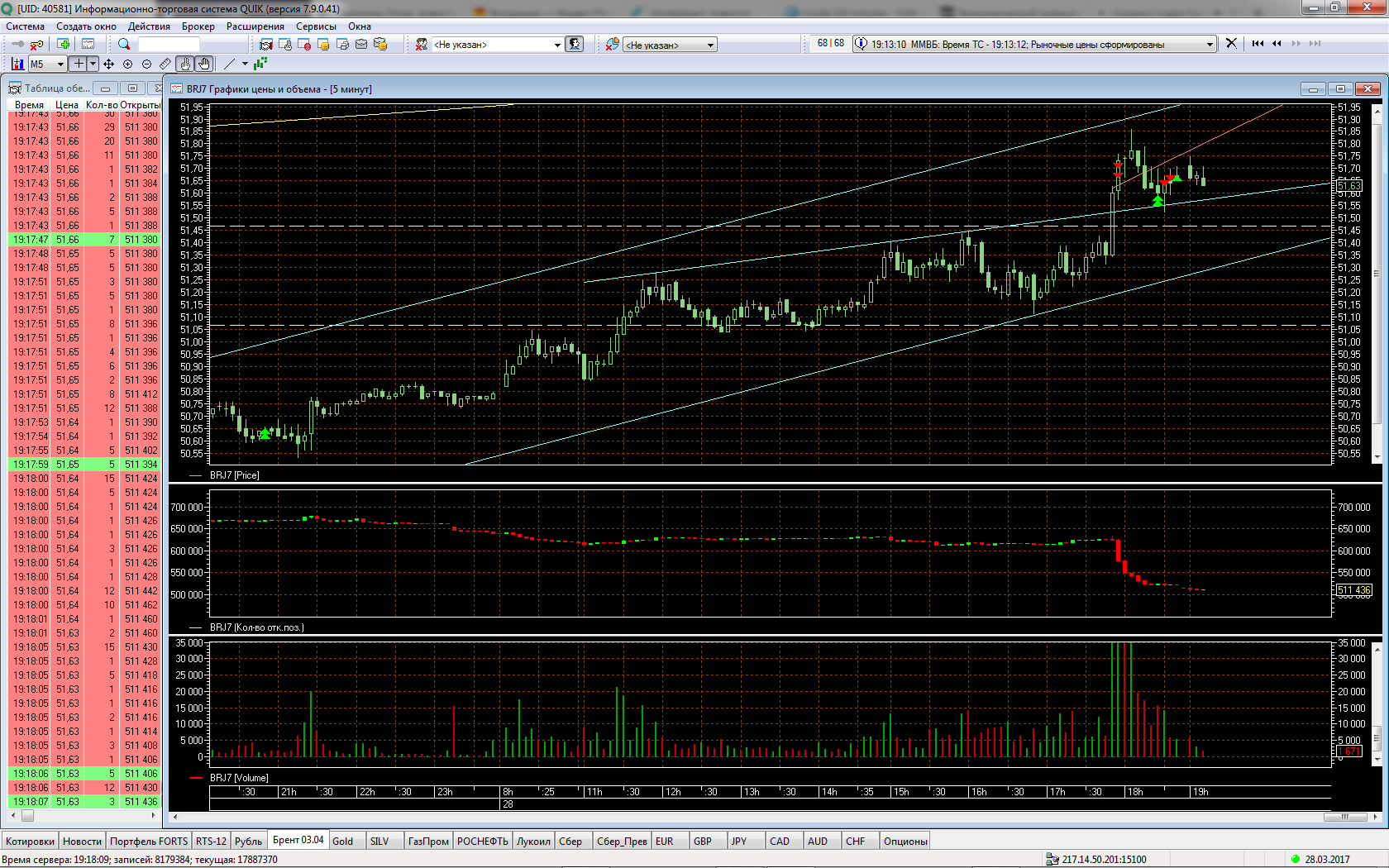Switch to the Котировки tab
The height and width of the screenshot is (868, 1389).
tap(31, 841)
